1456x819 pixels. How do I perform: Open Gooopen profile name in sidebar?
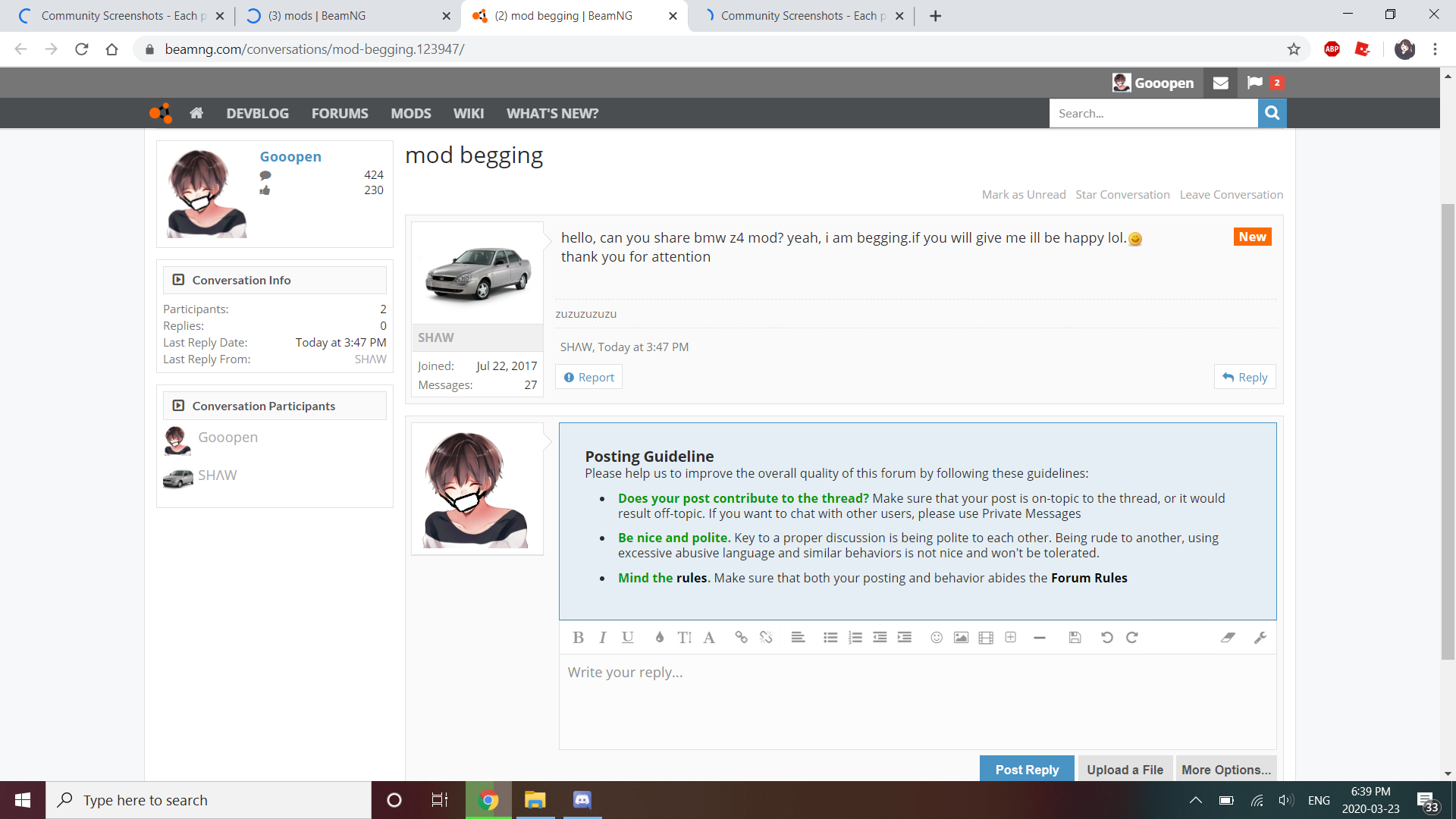click(x=290, y=156)
